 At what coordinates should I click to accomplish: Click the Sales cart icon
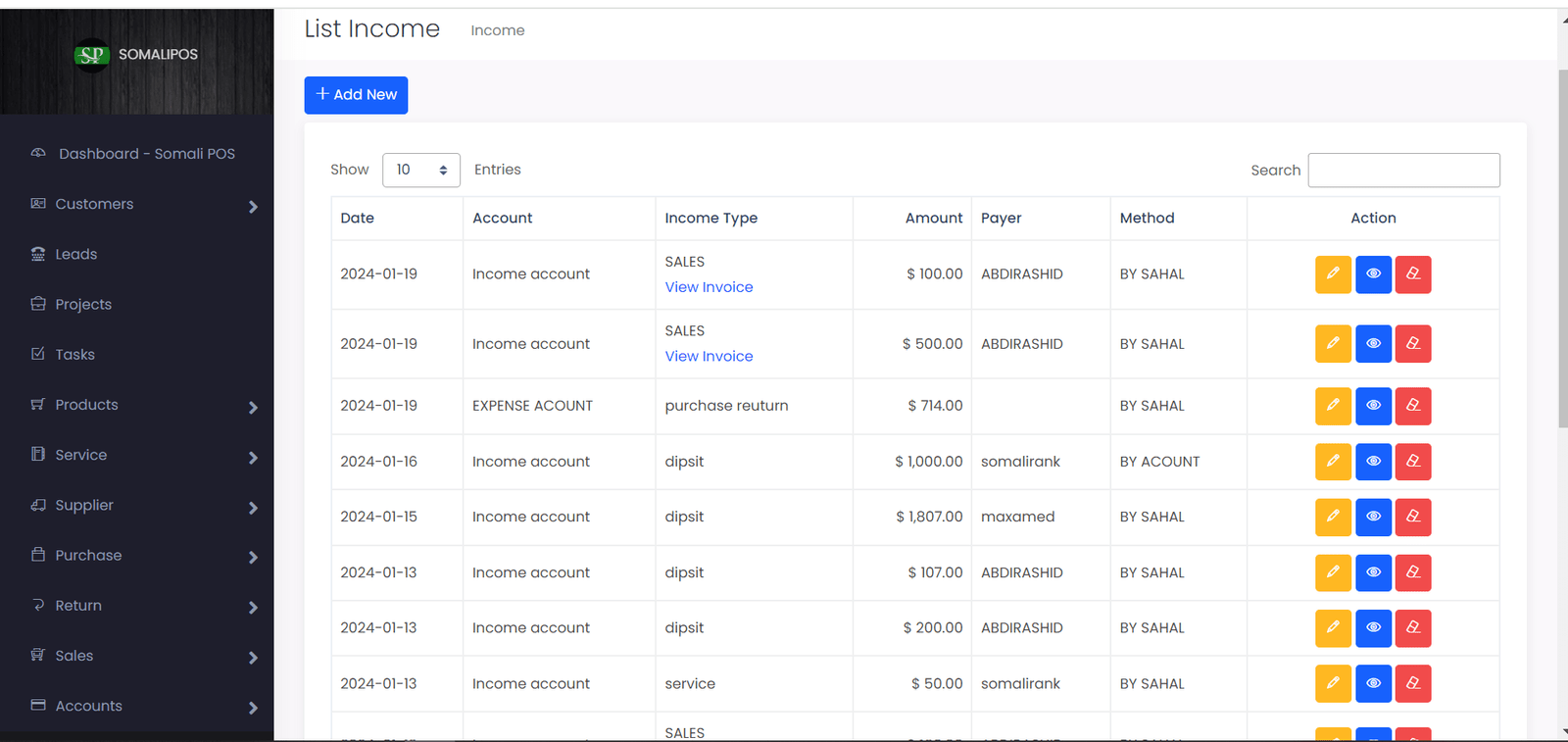pyautogui.click(x=38, y=655)
